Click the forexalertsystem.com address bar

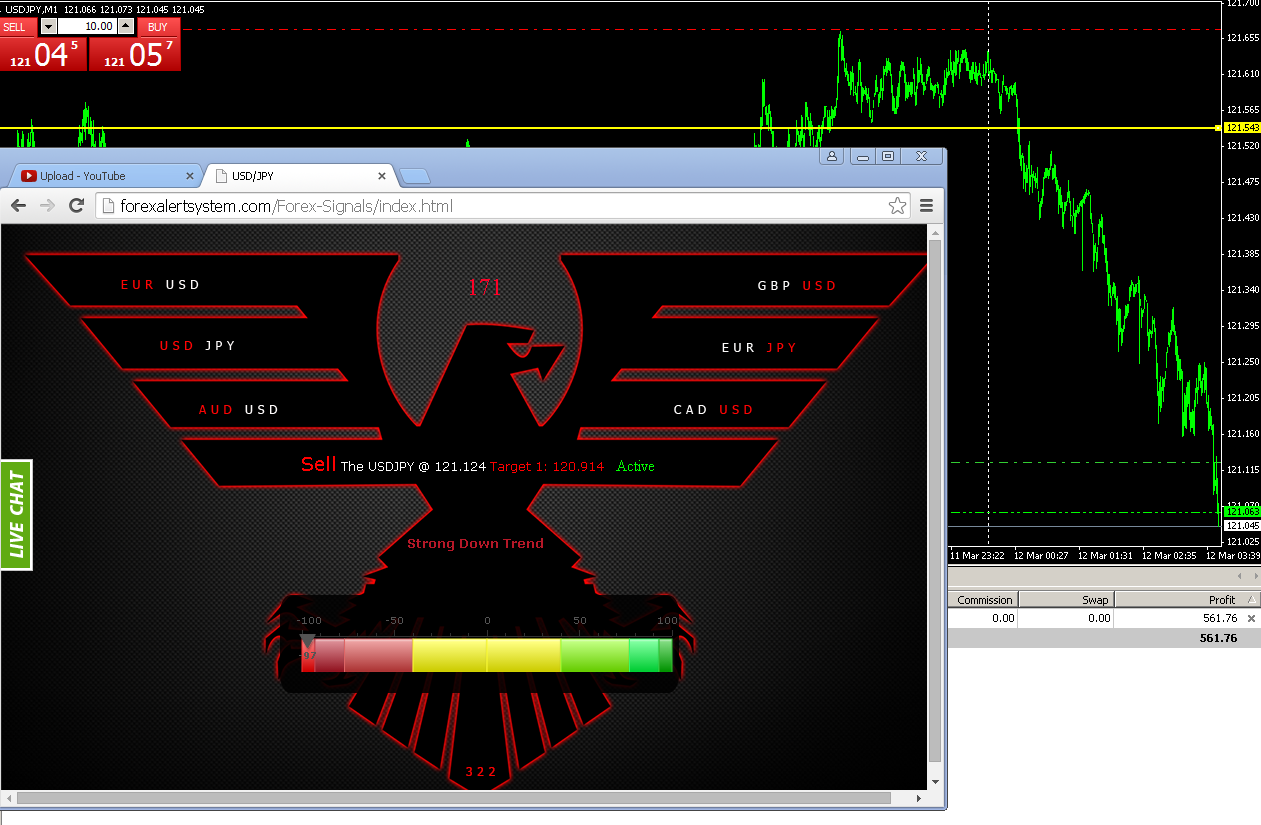[490, 206]
